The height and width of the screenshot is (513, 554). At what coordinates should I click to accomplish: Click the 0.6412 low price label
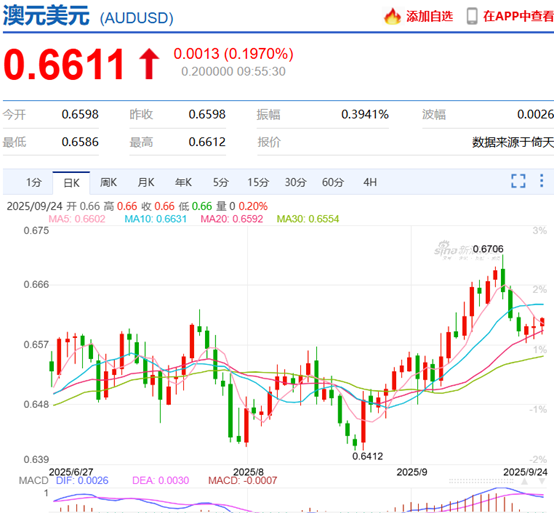367,456
